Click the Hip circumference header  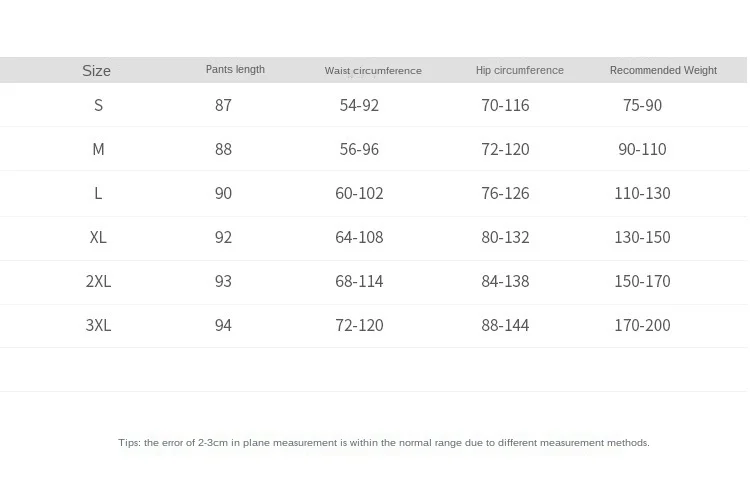(519, 70)
